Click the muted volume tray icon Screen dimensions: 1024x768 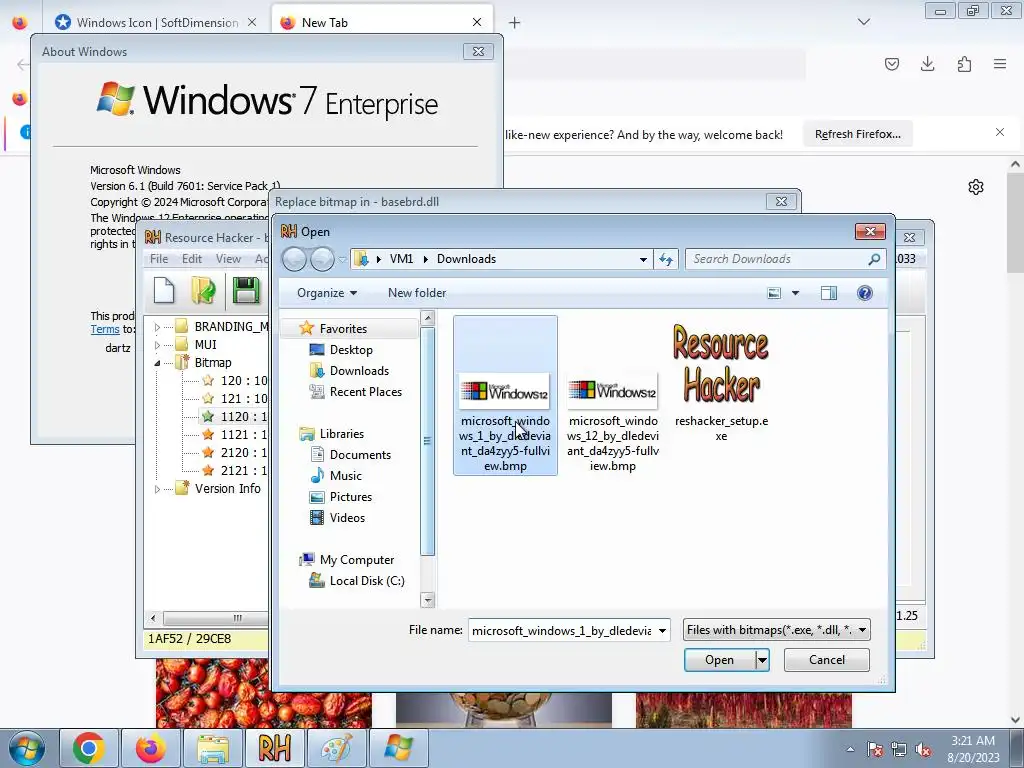[x=923, y=749]
